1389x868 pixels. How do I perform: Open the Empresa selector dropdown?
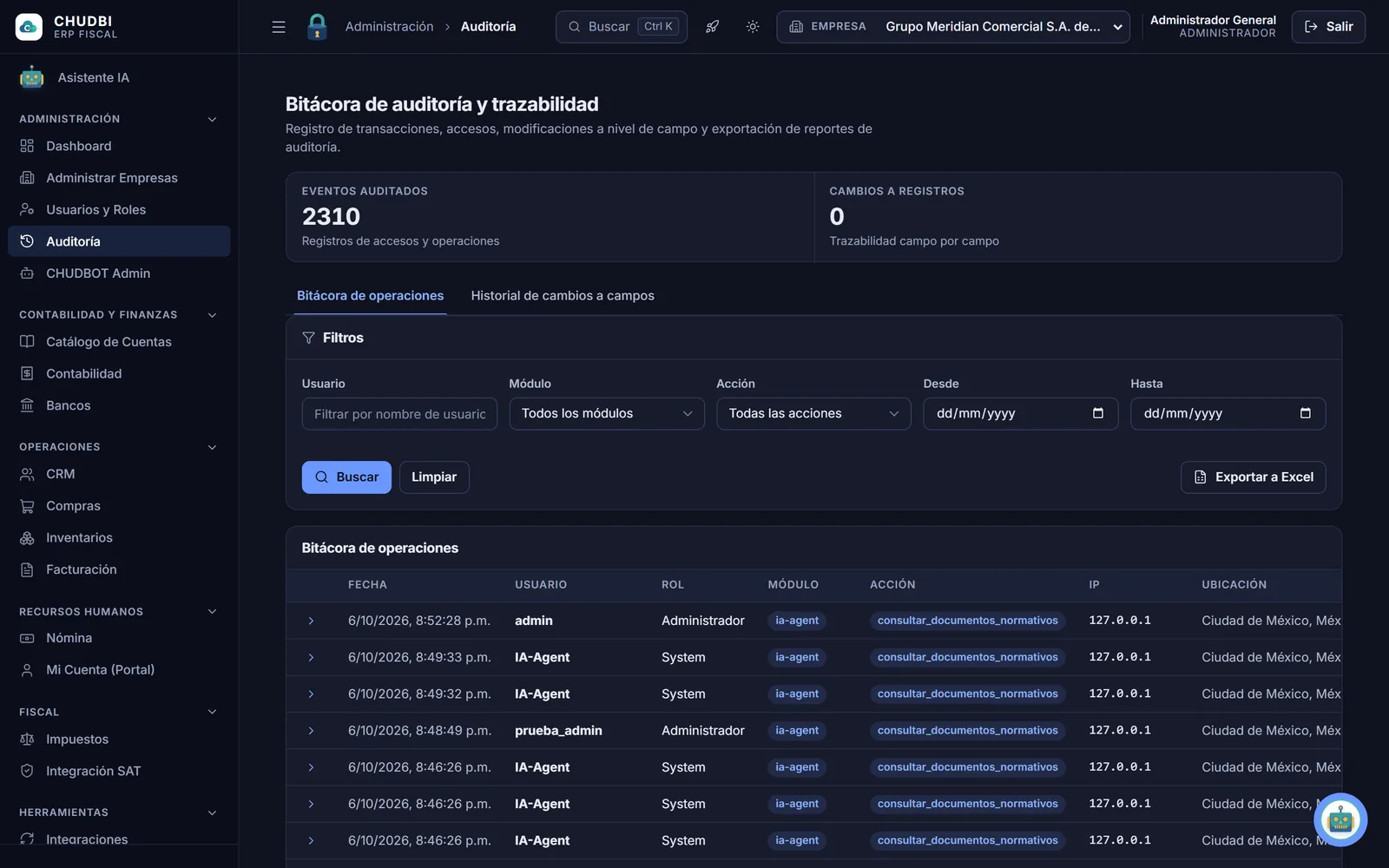pos(953,27)
